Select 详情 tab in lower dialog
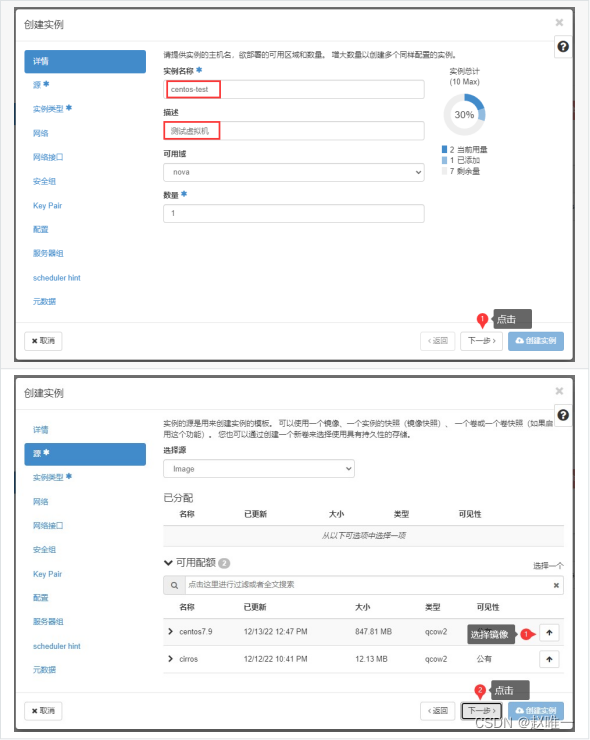Image resolution: width=590 pixels, height=740 pixels. (41, 430)
